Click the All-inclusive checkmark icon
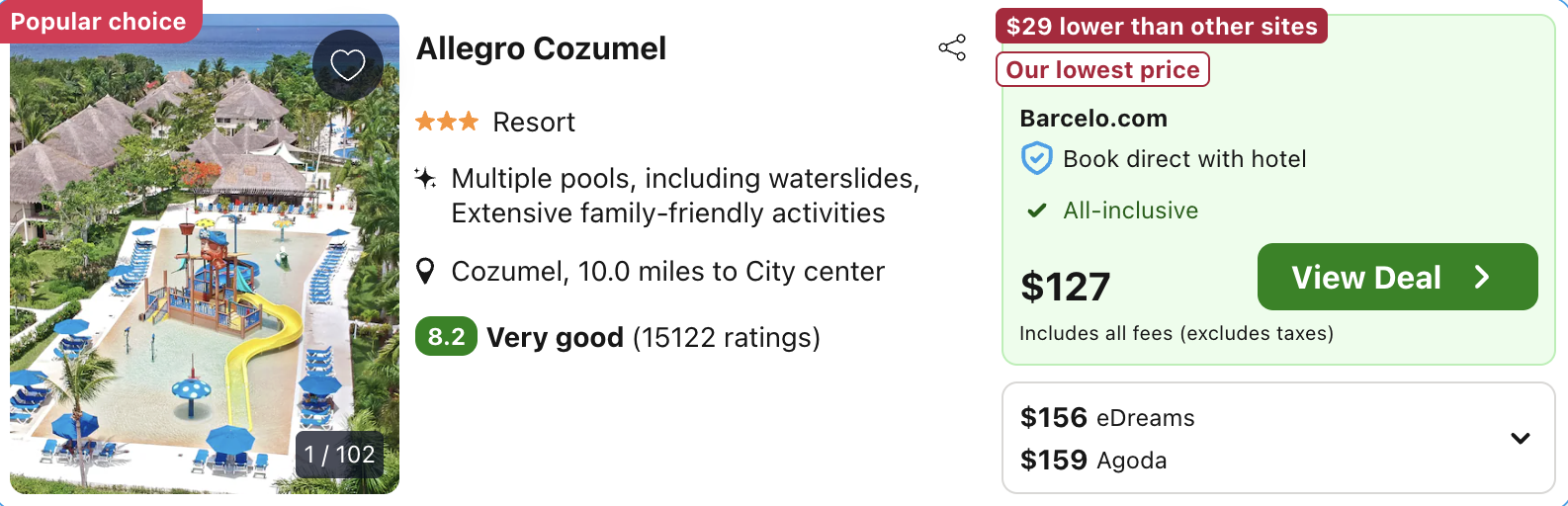Viewport: 1568px width, 506px height. [x=1036, y=211]
